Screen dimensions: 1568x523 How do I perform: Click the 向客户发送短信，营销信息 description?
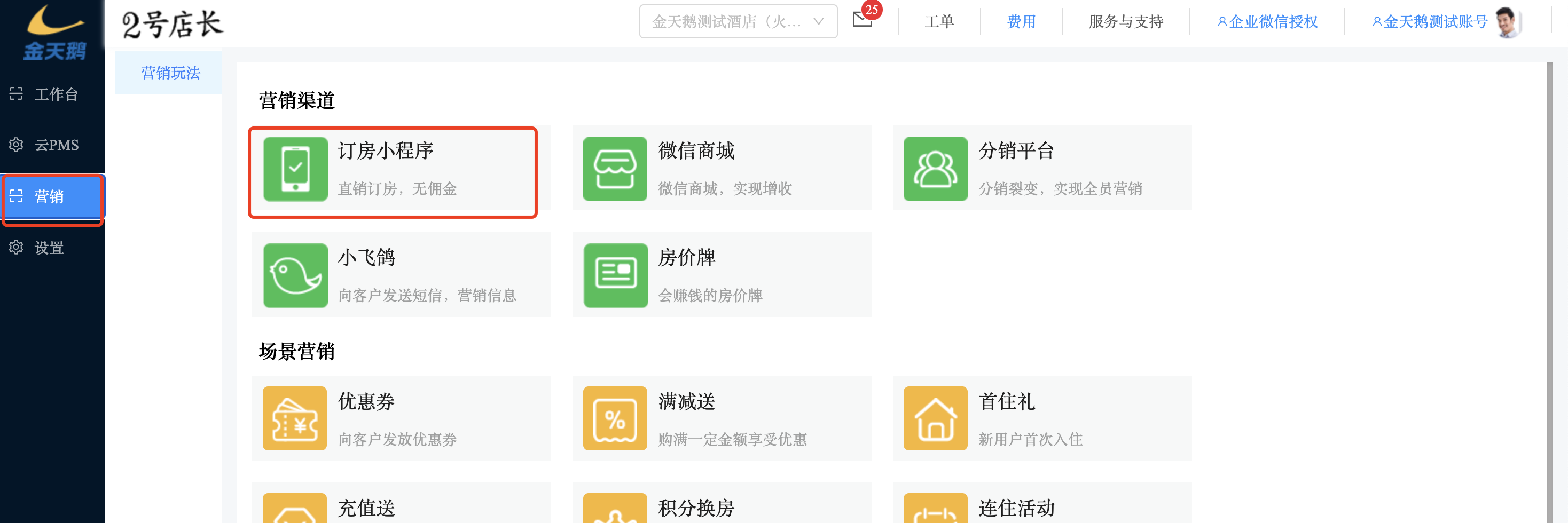(x=427, y=296)
